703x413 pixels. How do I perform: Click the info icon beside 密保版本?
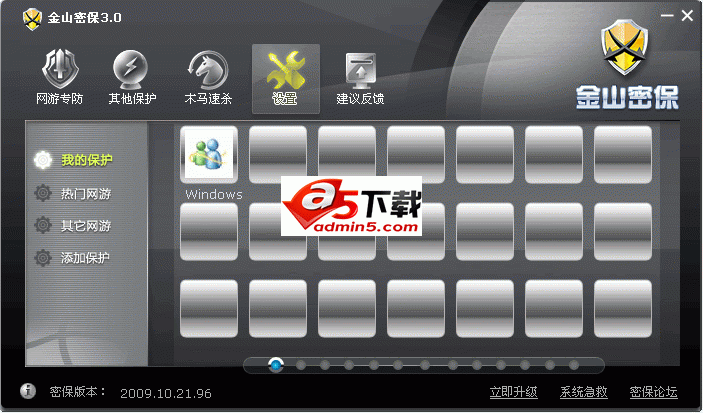point(28,391)
